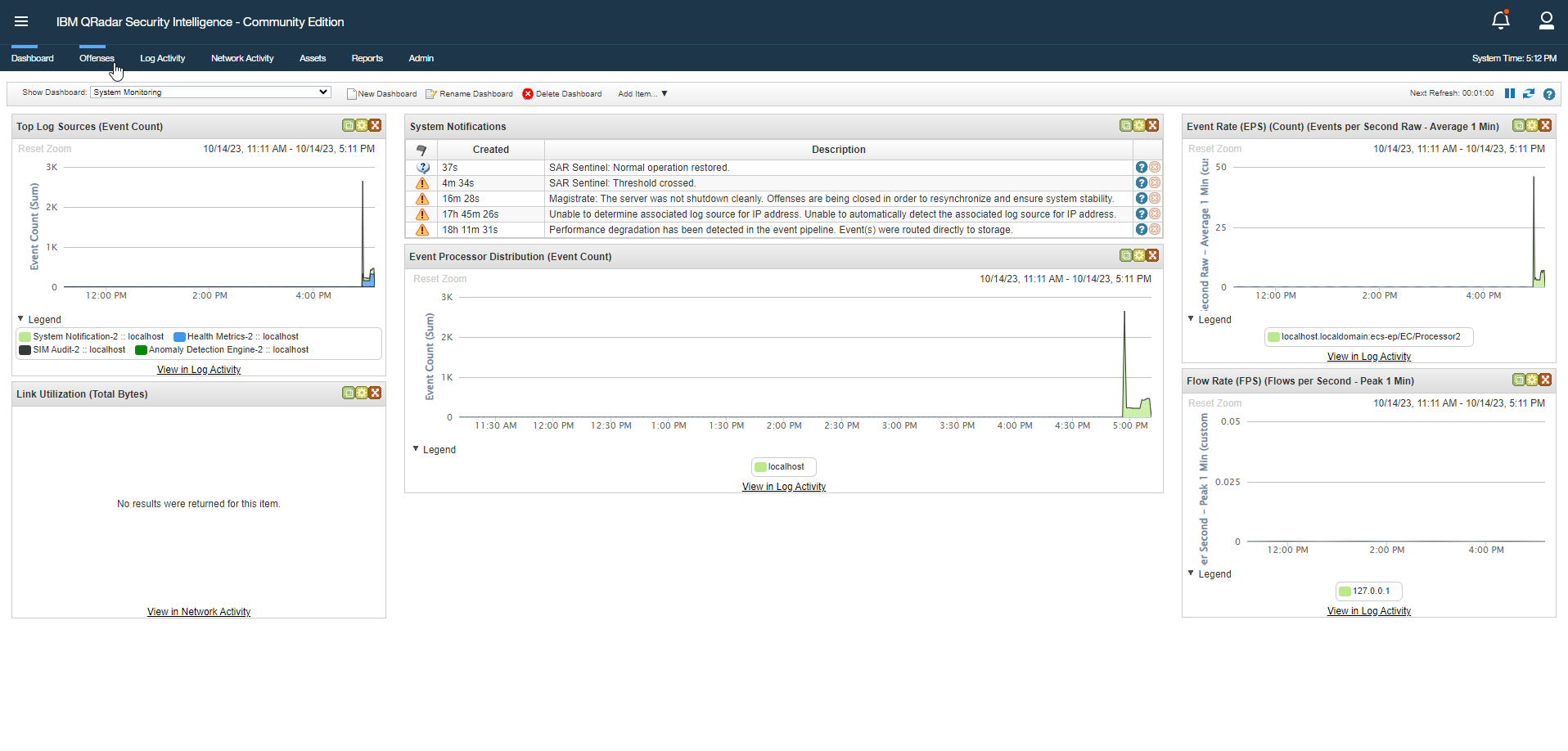Open the hamburger navigation menu
Screen dimensions: 1568x751
pos(21,21)
